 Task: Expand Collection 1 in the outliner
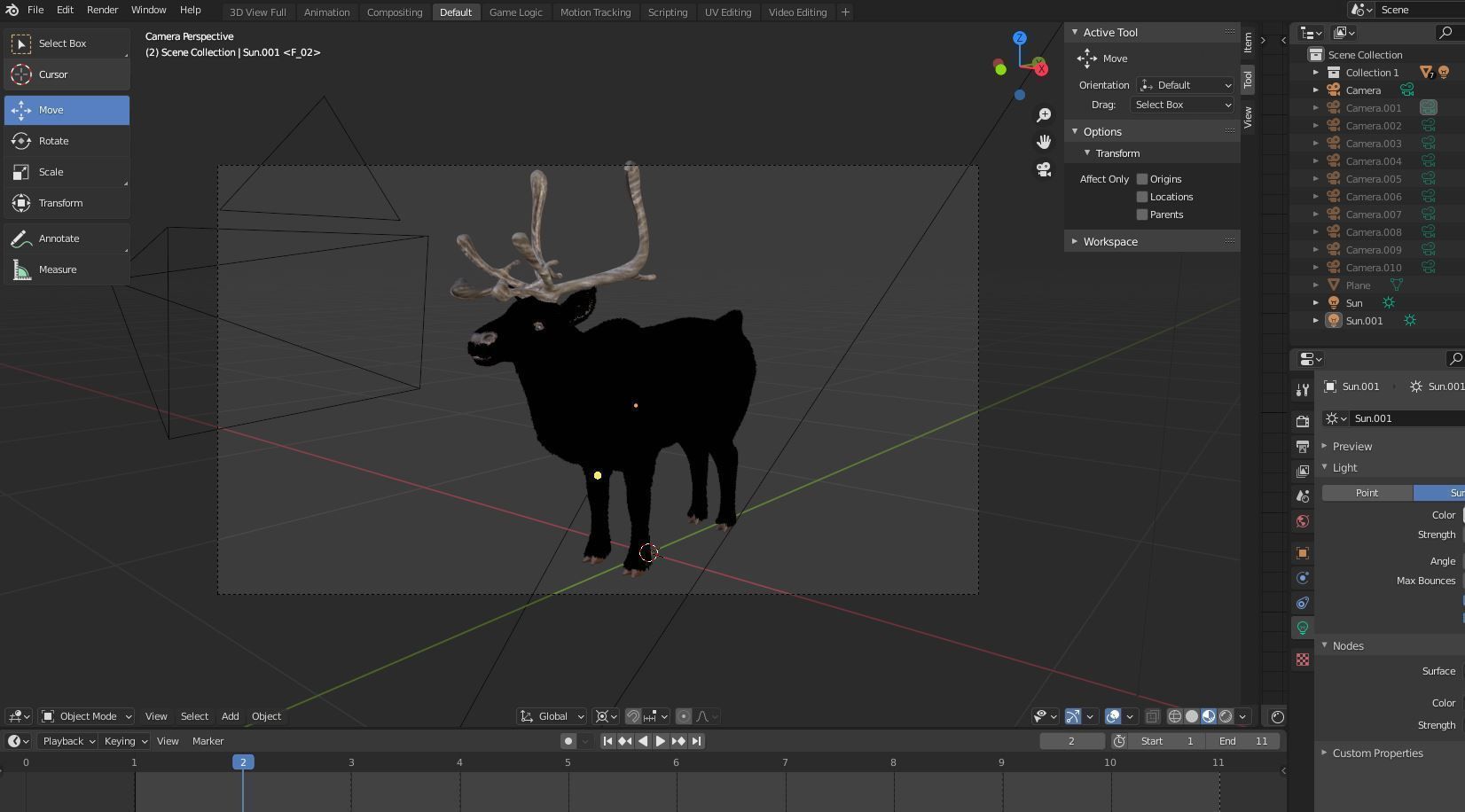tap(1316, 73)
